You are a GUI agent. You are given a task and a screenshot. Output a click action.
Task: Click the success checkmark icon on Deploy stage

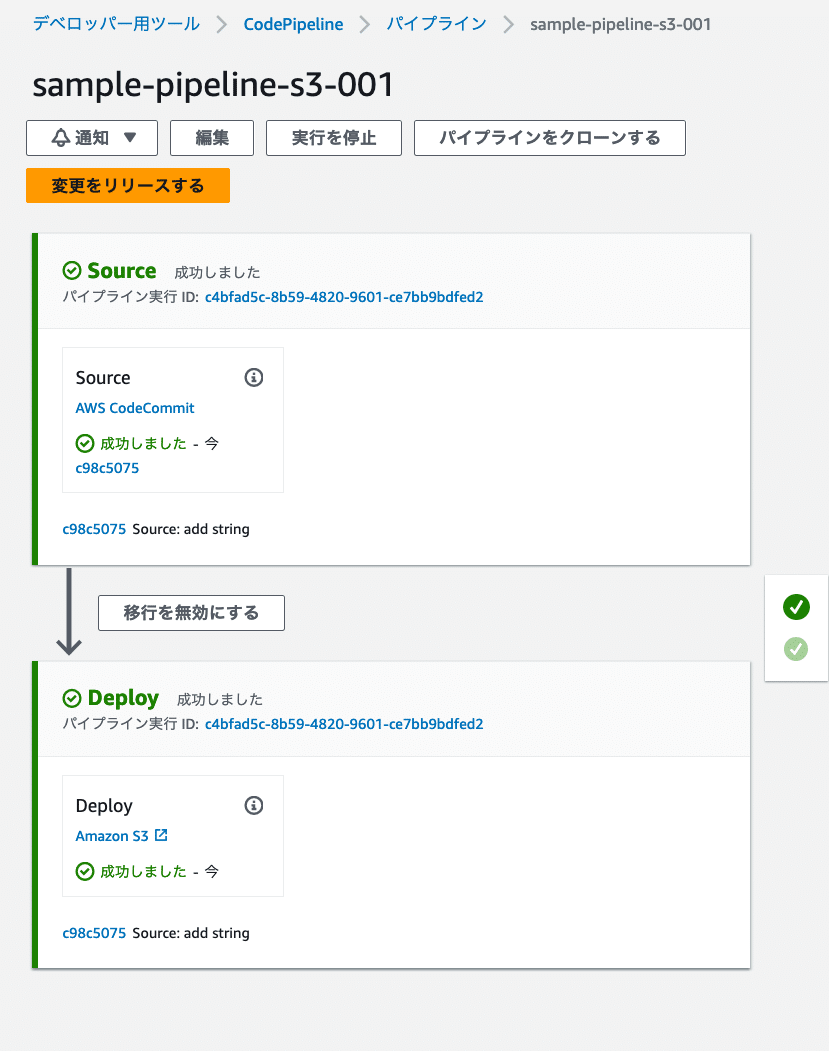(x=72, y=698)
